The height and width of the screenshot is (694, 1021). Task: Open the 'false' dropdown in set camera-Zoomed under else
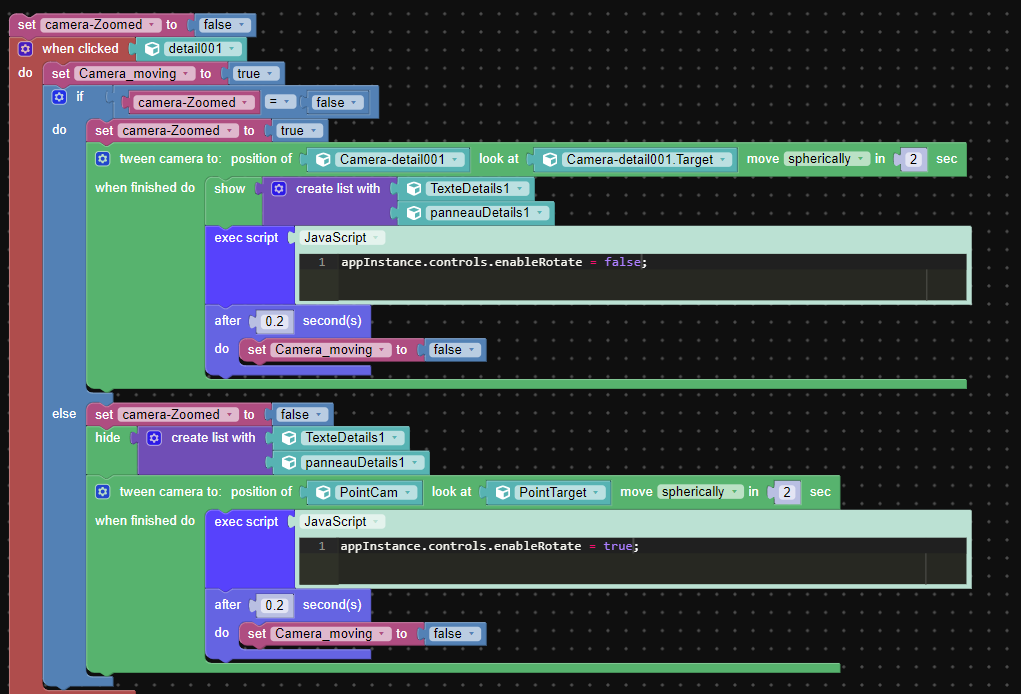click(x=300, y=414)
